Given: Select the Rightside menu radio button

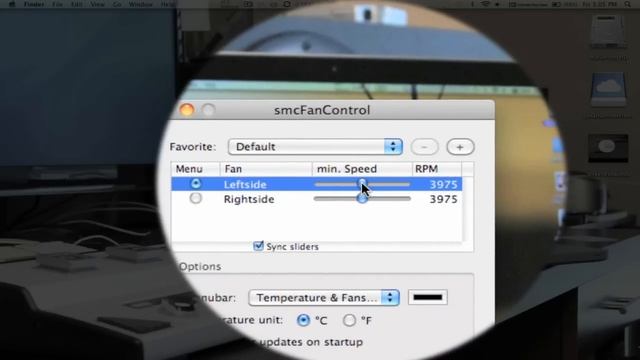Looking at the screenshot, I should click(196, 198).
